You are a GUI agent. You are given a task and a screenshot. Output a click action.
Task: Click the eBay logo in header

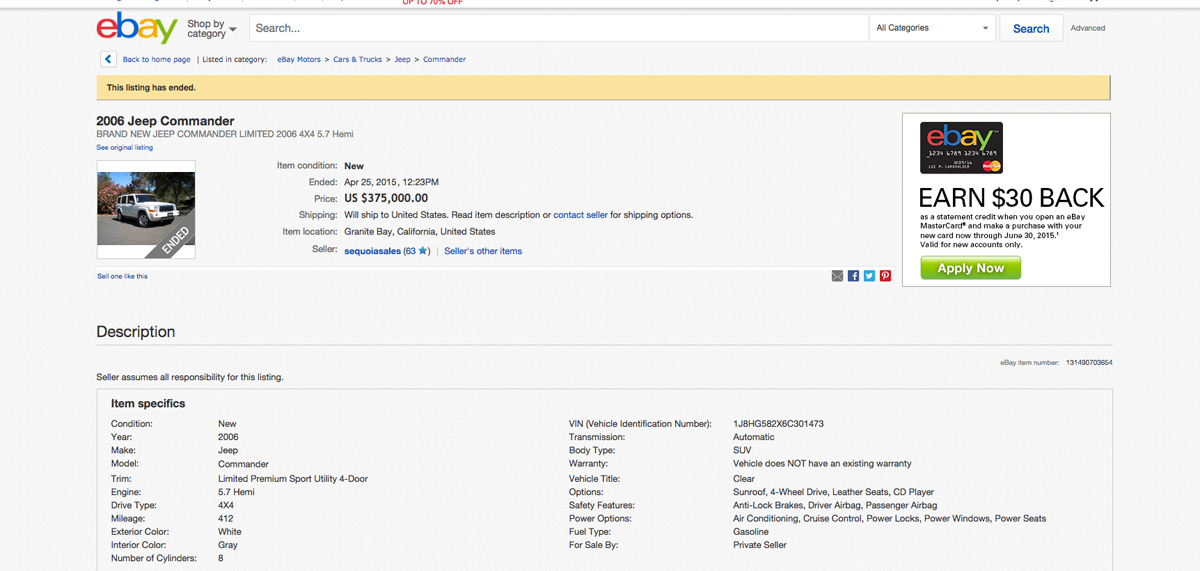(137, 28)
